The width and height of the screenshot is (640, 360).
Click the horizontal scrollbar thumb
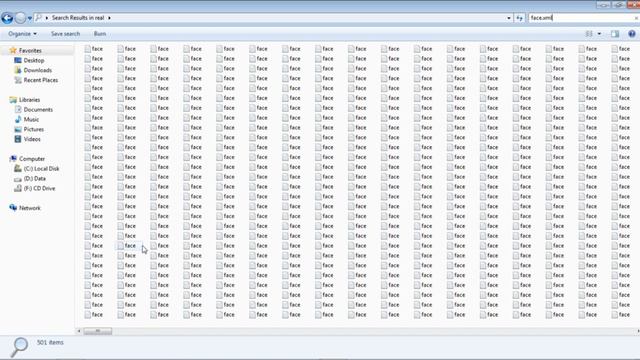point(98,331)
